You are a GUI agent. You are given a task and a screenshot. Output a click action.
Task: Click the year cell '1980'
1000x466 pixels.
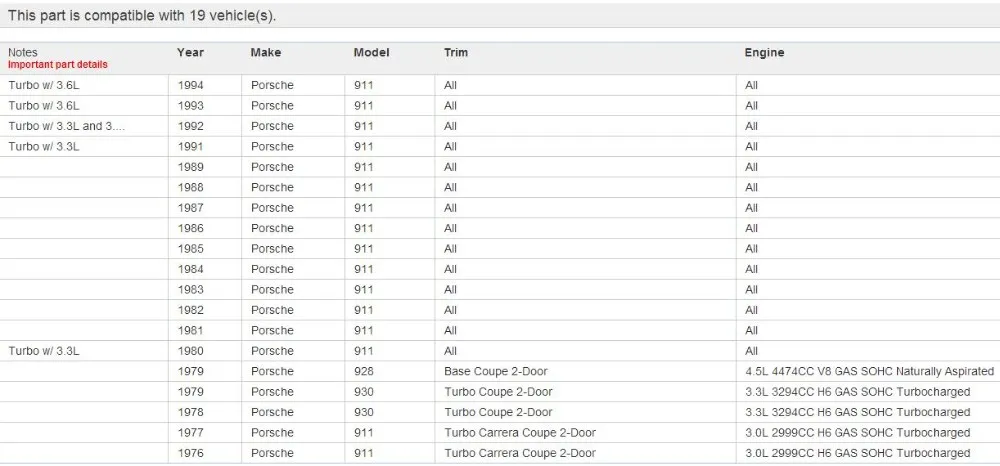190,351
